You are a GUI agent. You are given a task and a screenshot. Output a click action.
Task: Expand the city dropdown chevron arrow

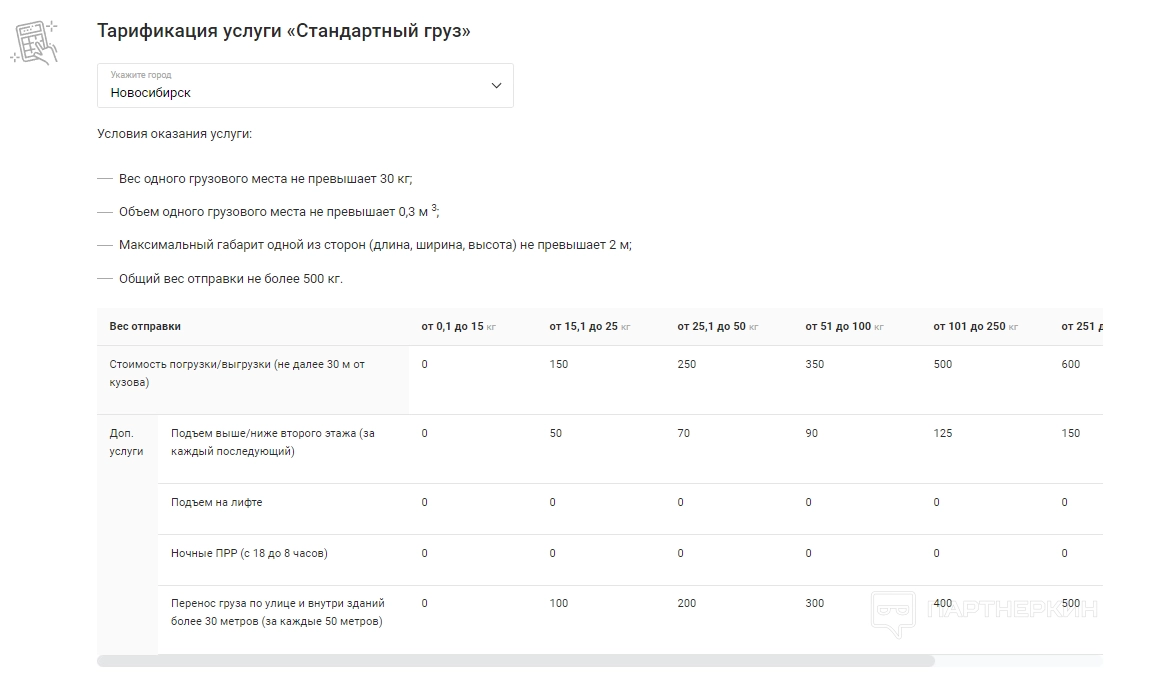(496, 86)
